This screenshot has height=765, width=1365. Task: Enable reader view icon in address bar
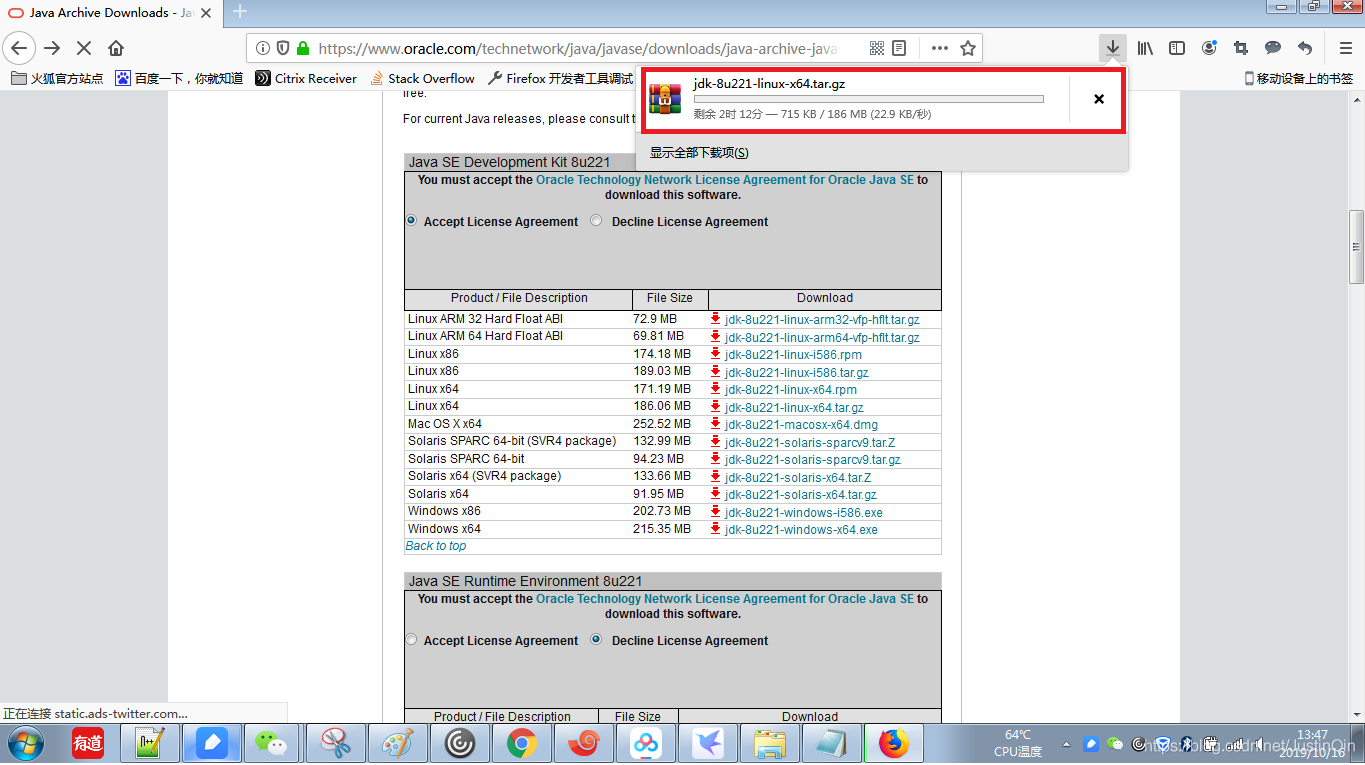[899, 48]
